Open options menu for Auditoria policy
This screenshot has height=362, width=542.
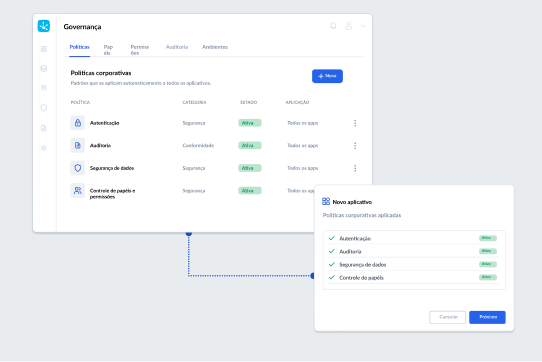click(355, 146)
